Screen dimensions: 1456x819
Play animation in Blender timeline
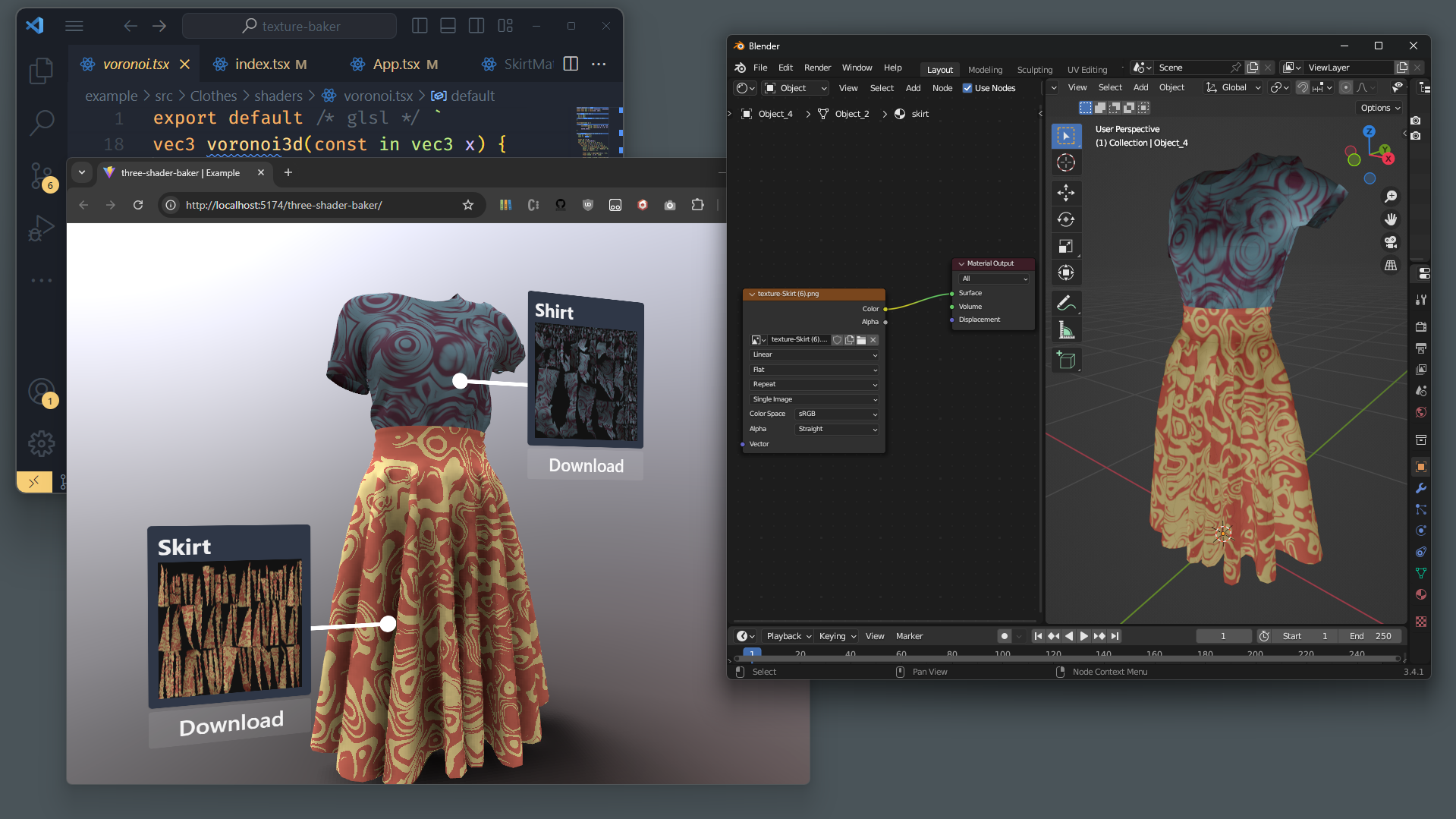pyautogui.click(x=1084, y=636)
